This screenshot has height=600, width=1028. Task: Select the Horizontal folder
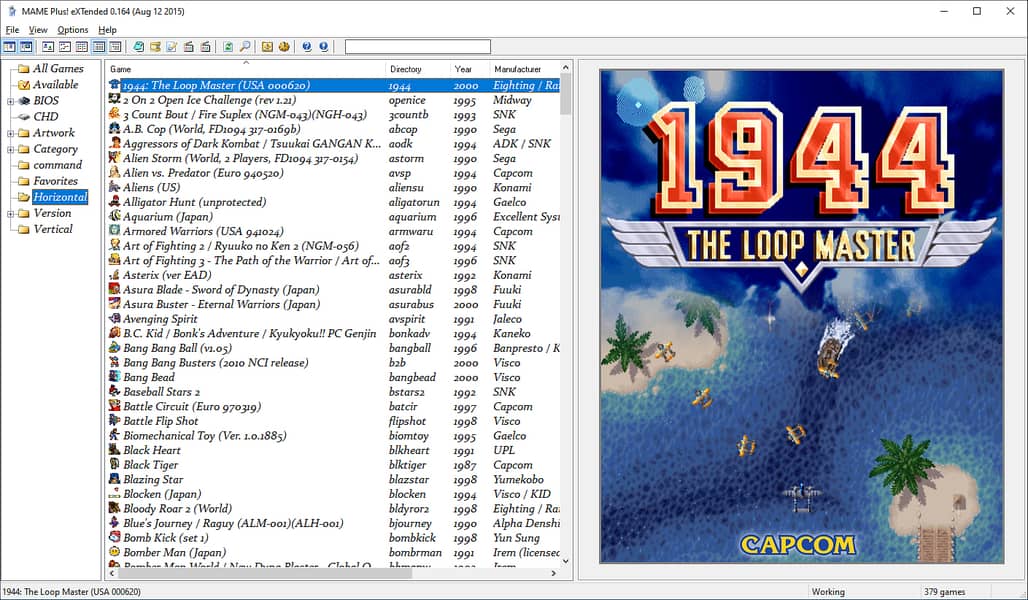point(60,197)
